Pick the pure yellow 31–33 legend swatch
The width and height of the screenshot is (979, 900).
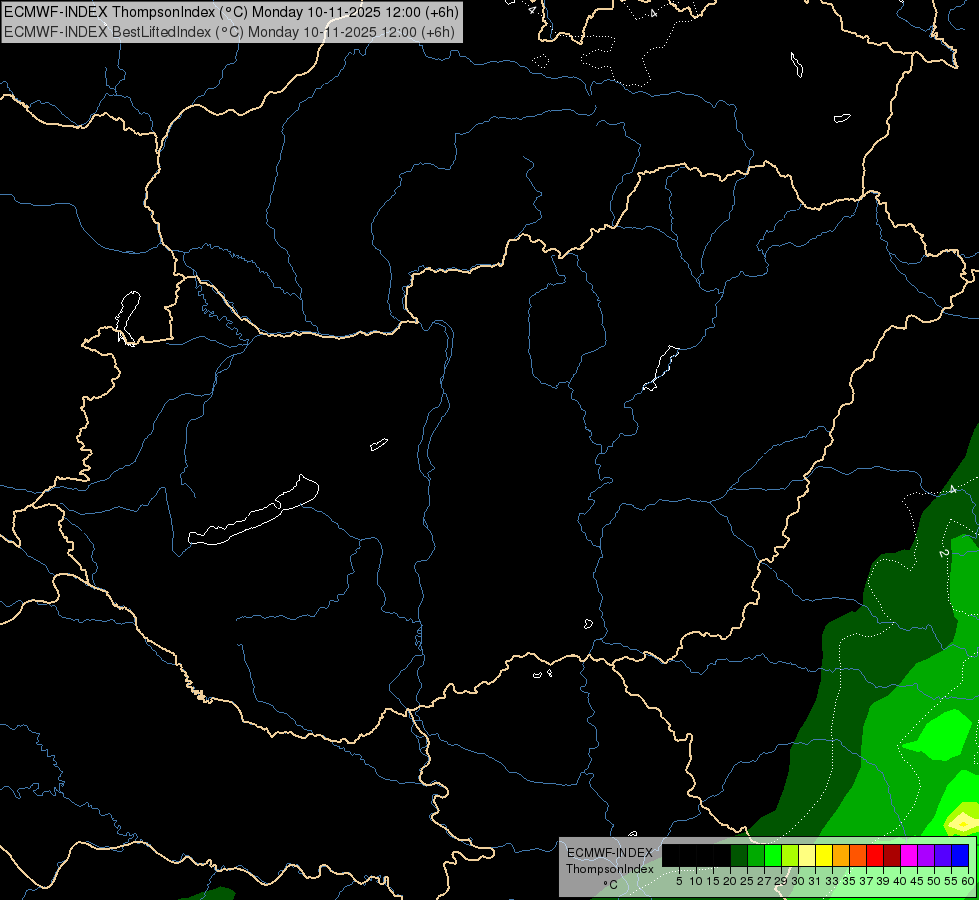point(824,855)
